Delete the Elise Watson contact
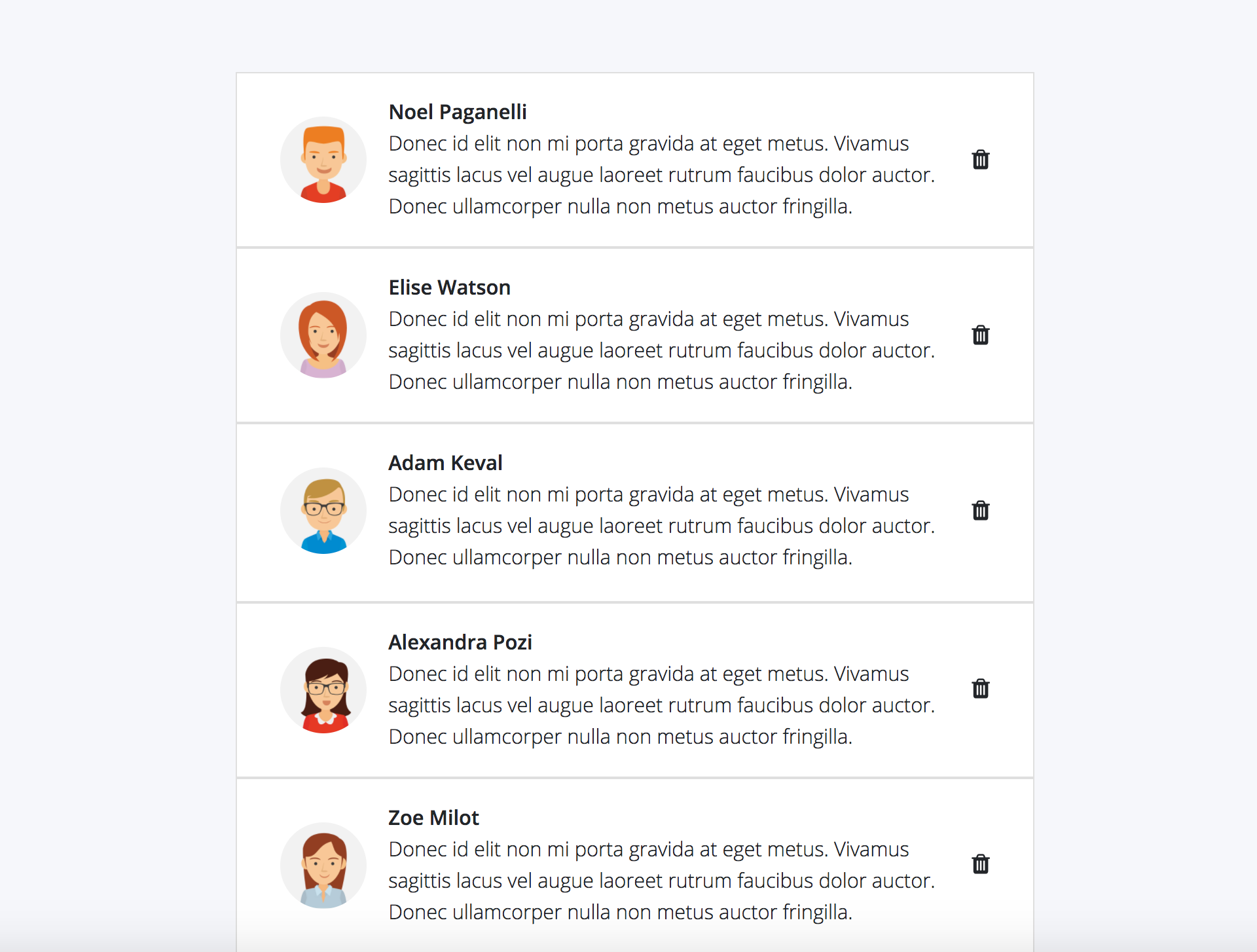 (980, 335)
